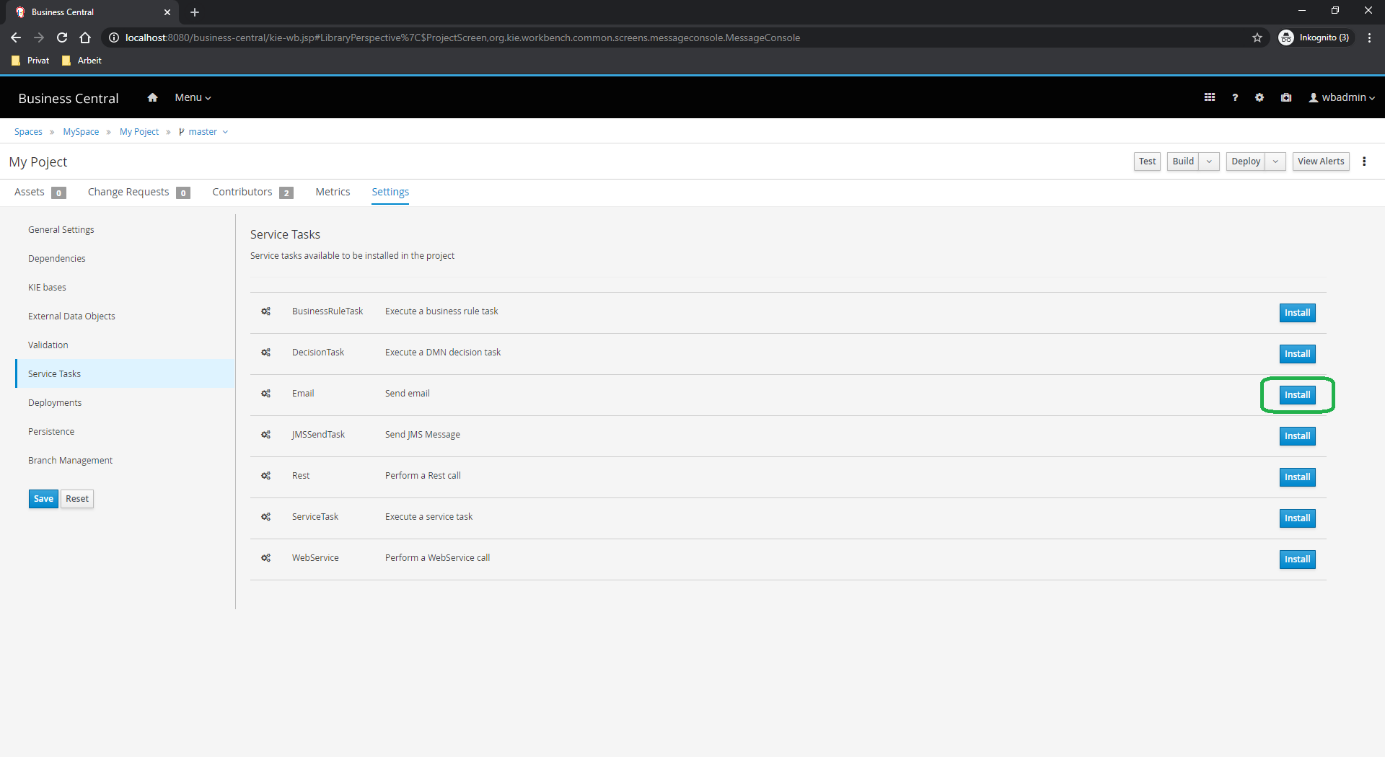Screen dimensions: 1385x757
Task: Open the wbadmin user dropdown
Action: click(x=1342, y=98)
